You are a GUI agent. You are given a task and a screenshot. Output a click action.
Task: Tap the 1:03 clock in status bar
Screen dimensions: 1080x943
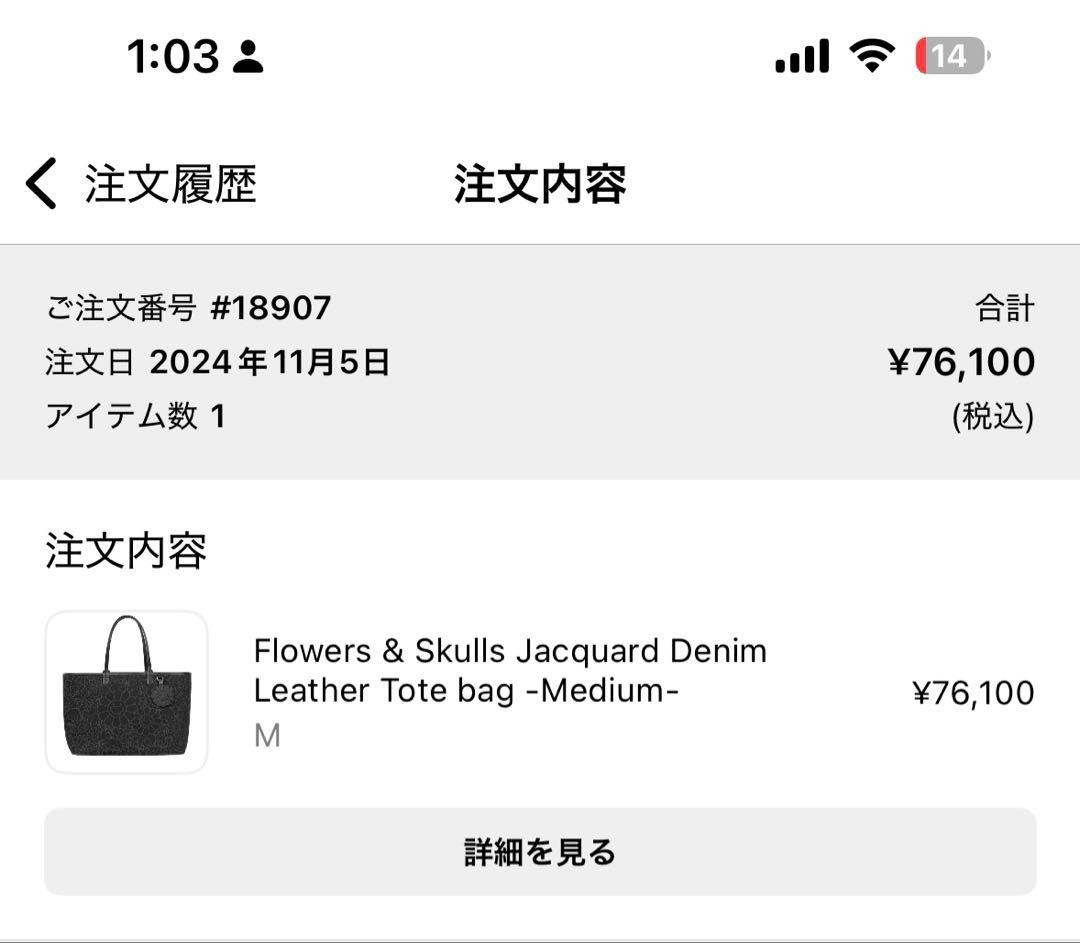click(172, 57)
